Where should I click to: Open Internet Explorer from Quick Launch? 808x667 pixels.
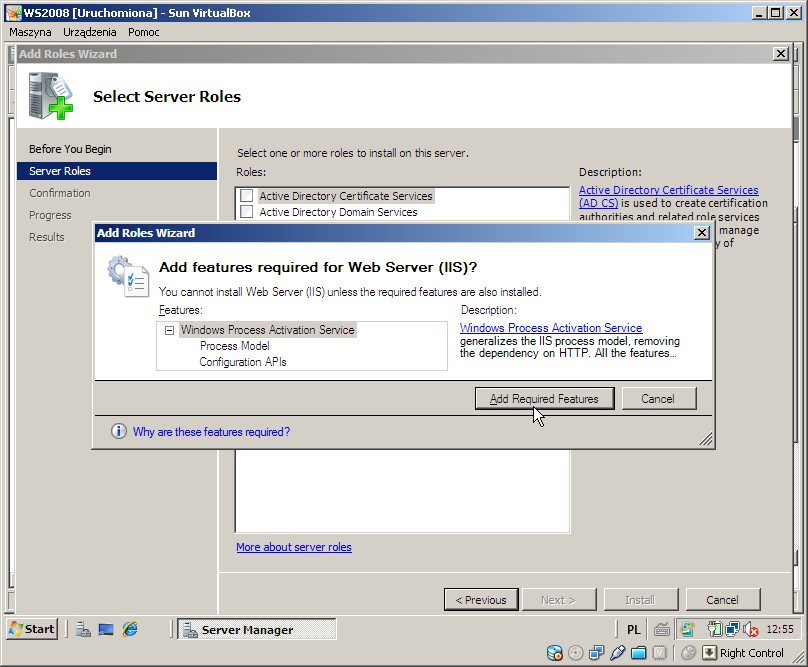pyautogui.click(x=130, y=629)
